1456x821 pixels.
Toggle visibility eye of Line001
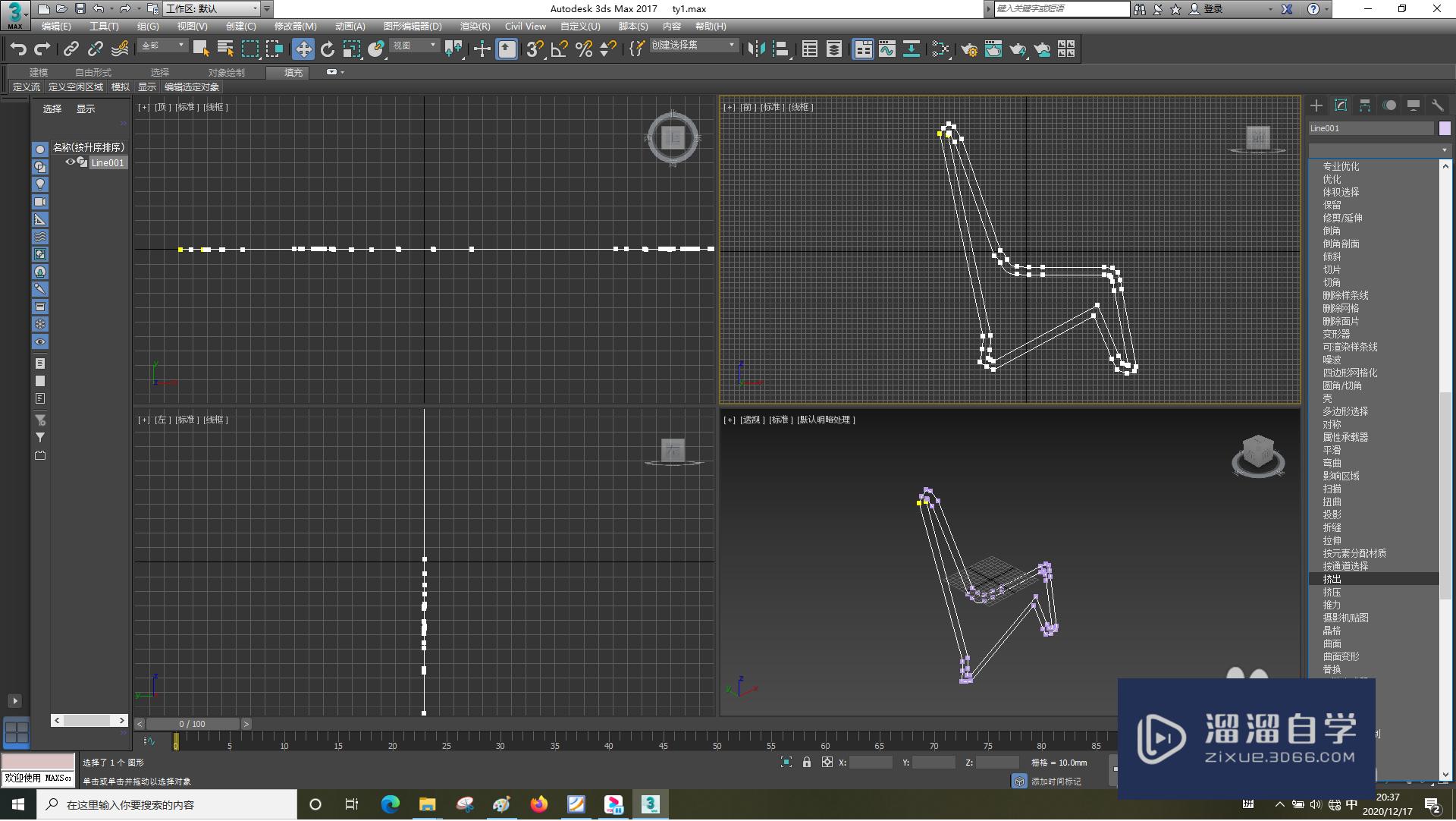[70, 162]
